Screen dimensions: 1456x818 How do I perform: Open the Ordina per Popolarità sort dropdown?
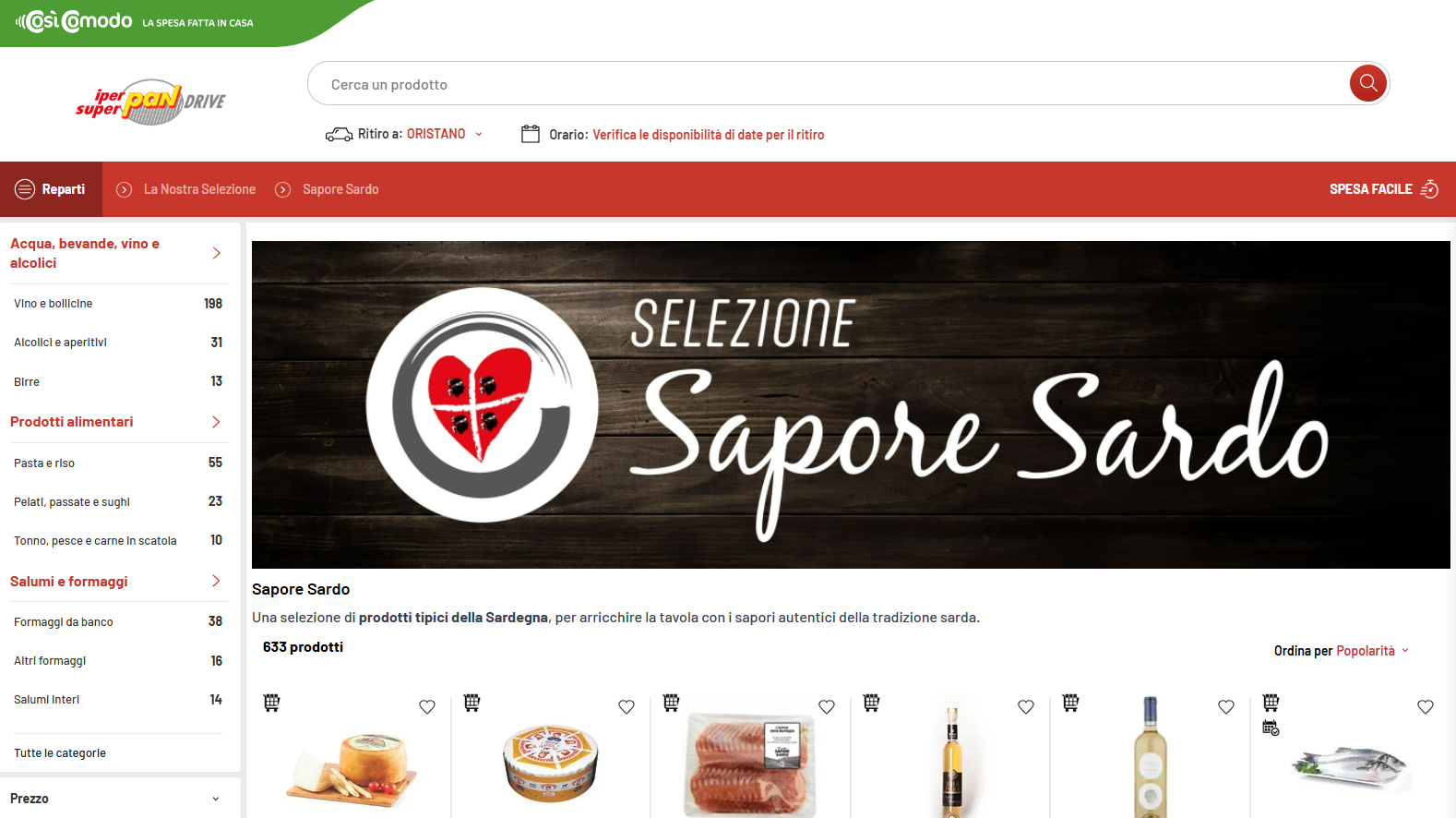pos(1342,651)
